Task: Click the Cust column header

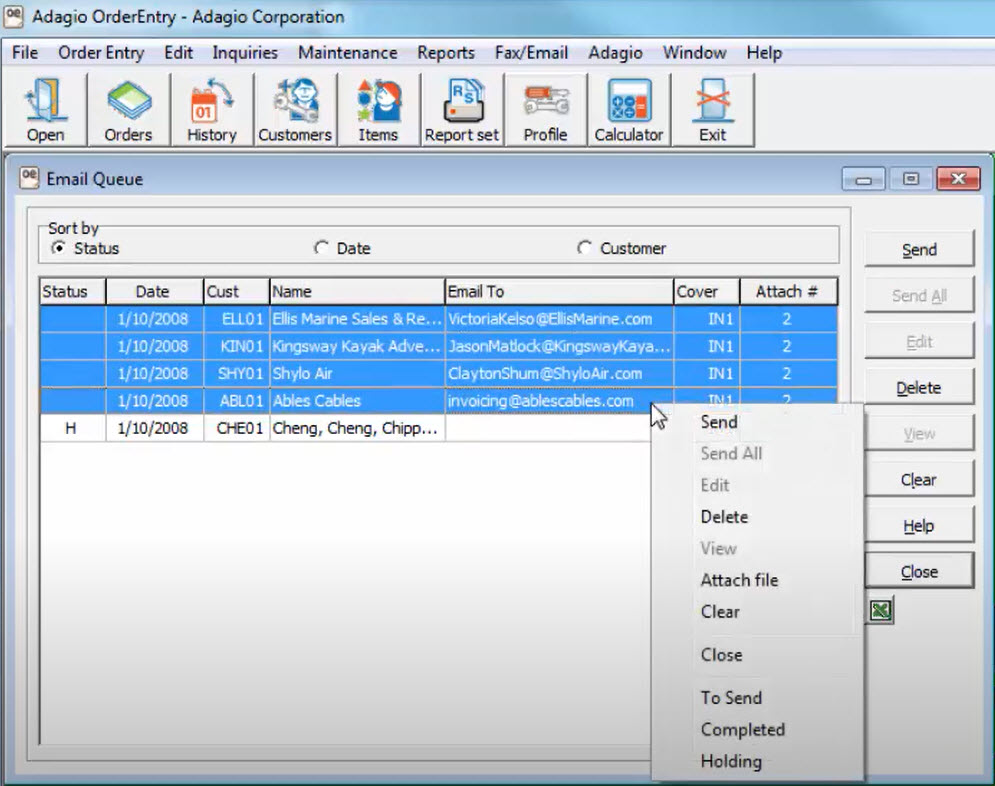Action: (237, 291)
